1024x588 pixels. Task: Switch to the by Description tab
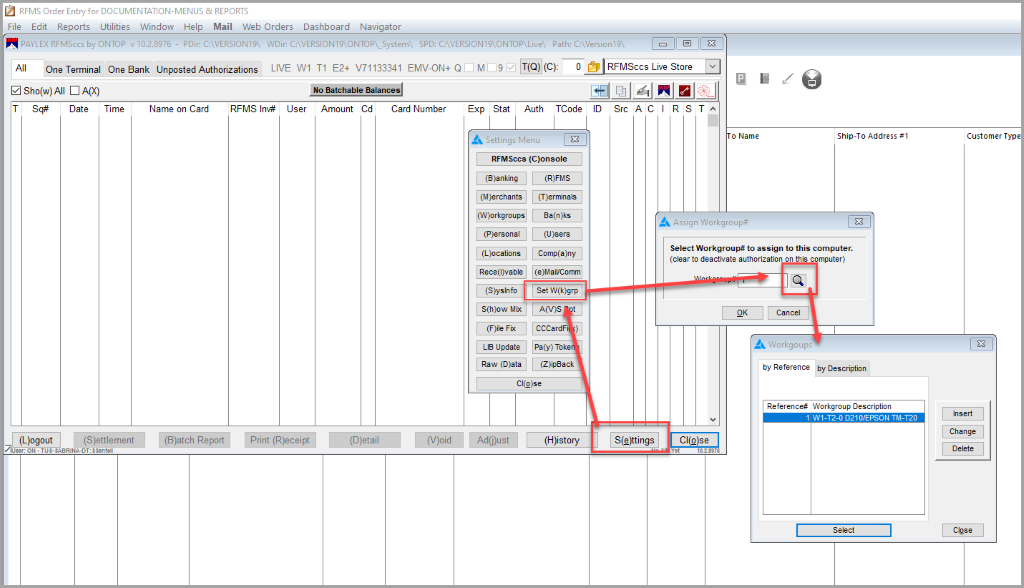click(842, 368)
